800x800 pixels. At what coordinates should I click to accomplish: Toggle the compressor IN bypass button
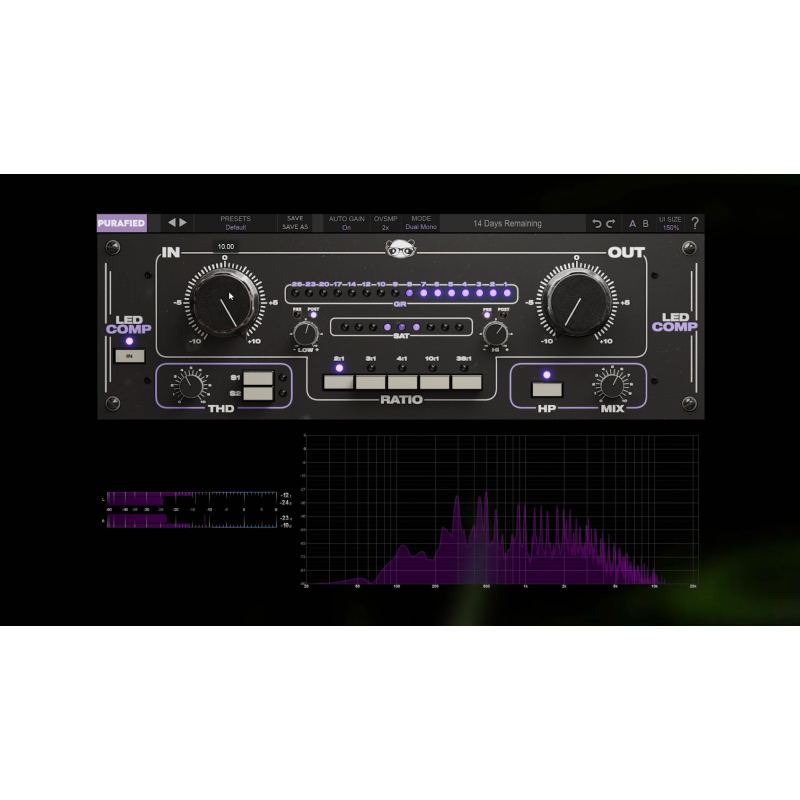pyautogui.click(x=130, y=356)
